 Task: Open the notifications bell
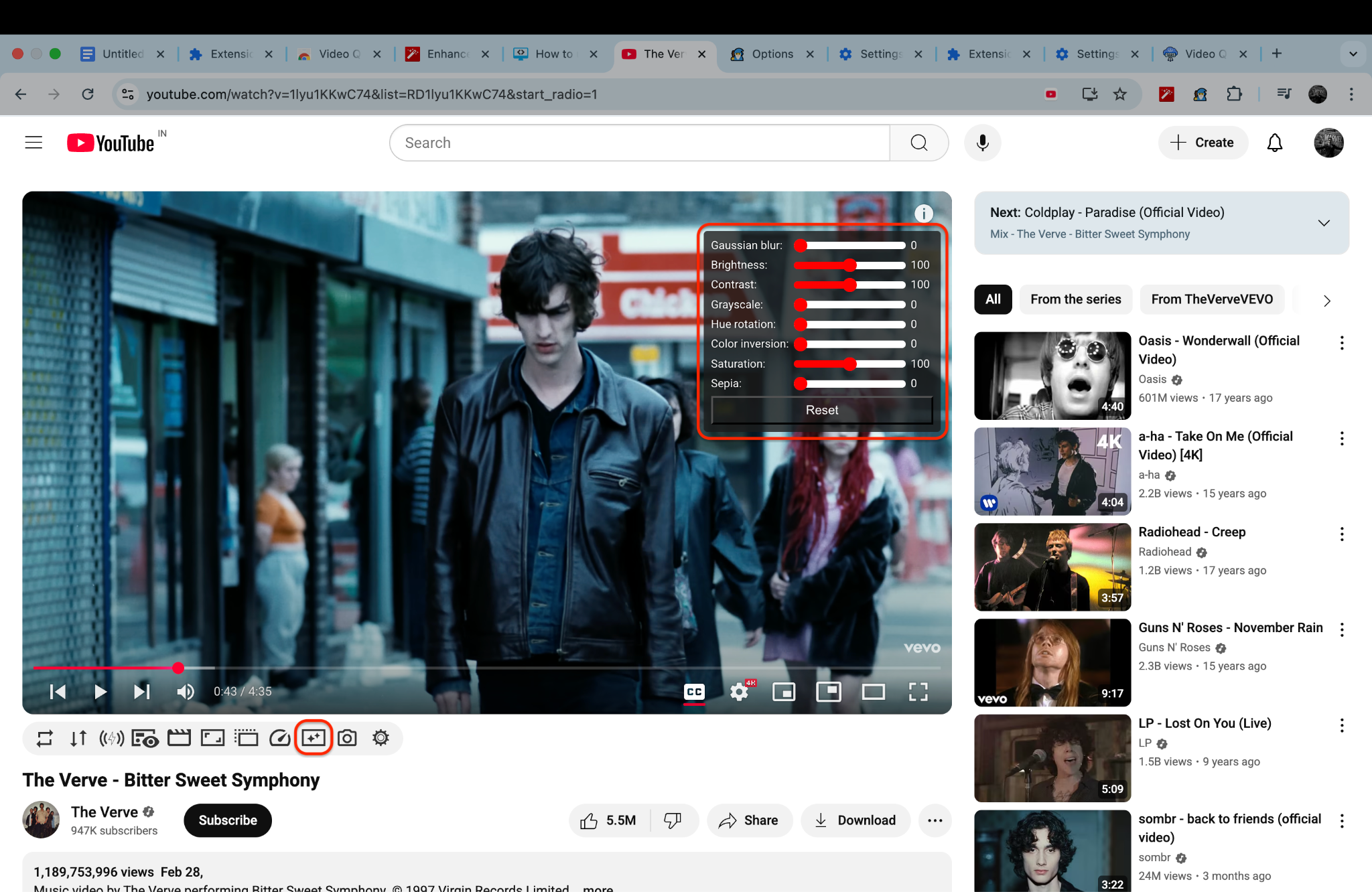pos(1275,143)
